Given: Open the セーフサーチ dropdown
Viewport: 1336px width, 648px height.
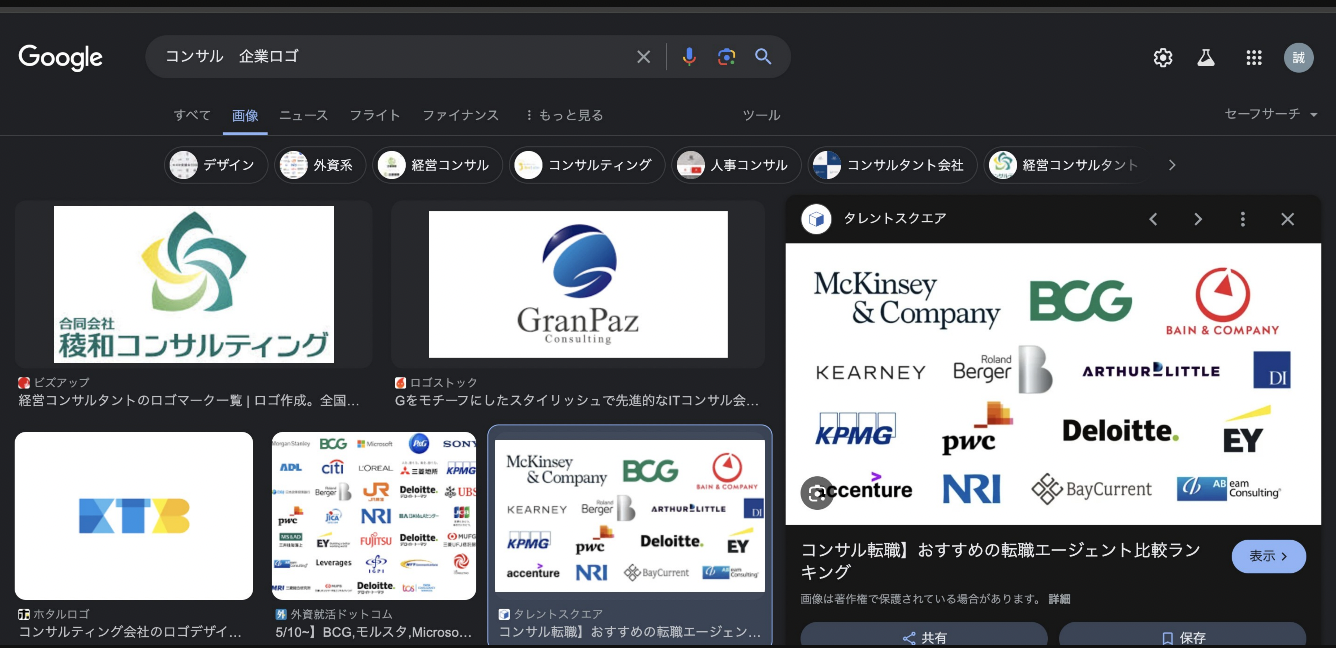Looking at the screenshot, I should [1271, 114].
